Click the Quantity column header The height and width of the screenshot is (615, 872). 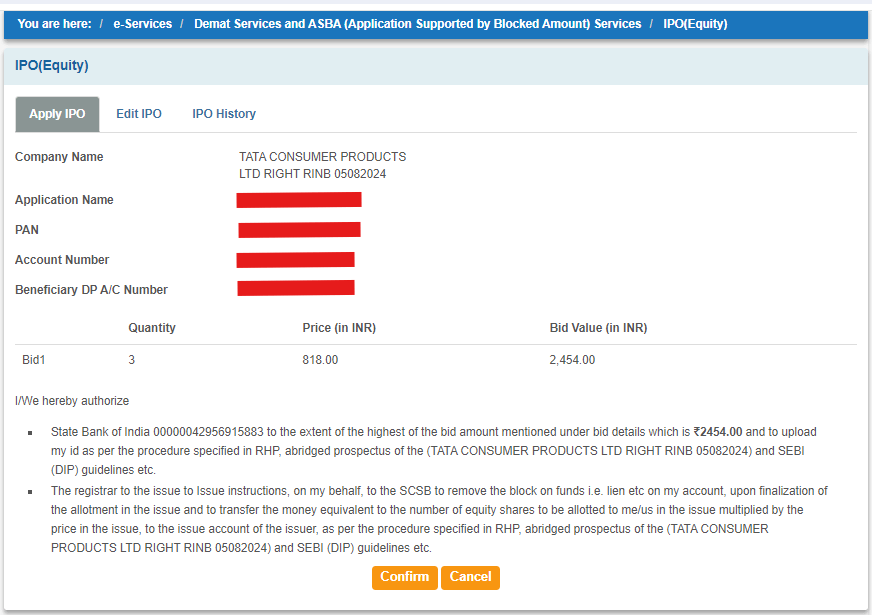click(151, 327)
